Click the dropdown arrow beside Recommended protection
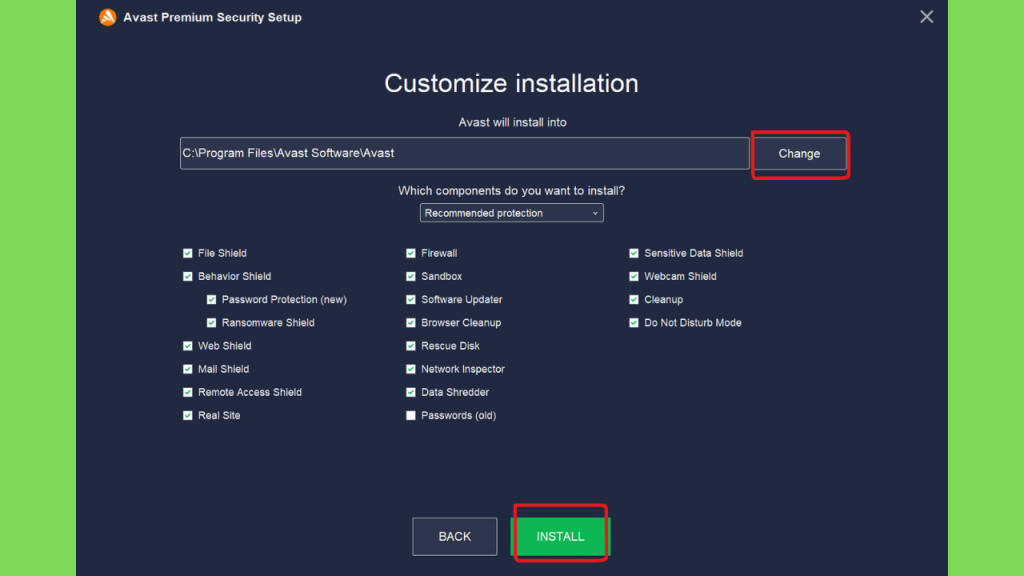The height and width of the screenshot is (576, 1024). [x=594, y=214]
